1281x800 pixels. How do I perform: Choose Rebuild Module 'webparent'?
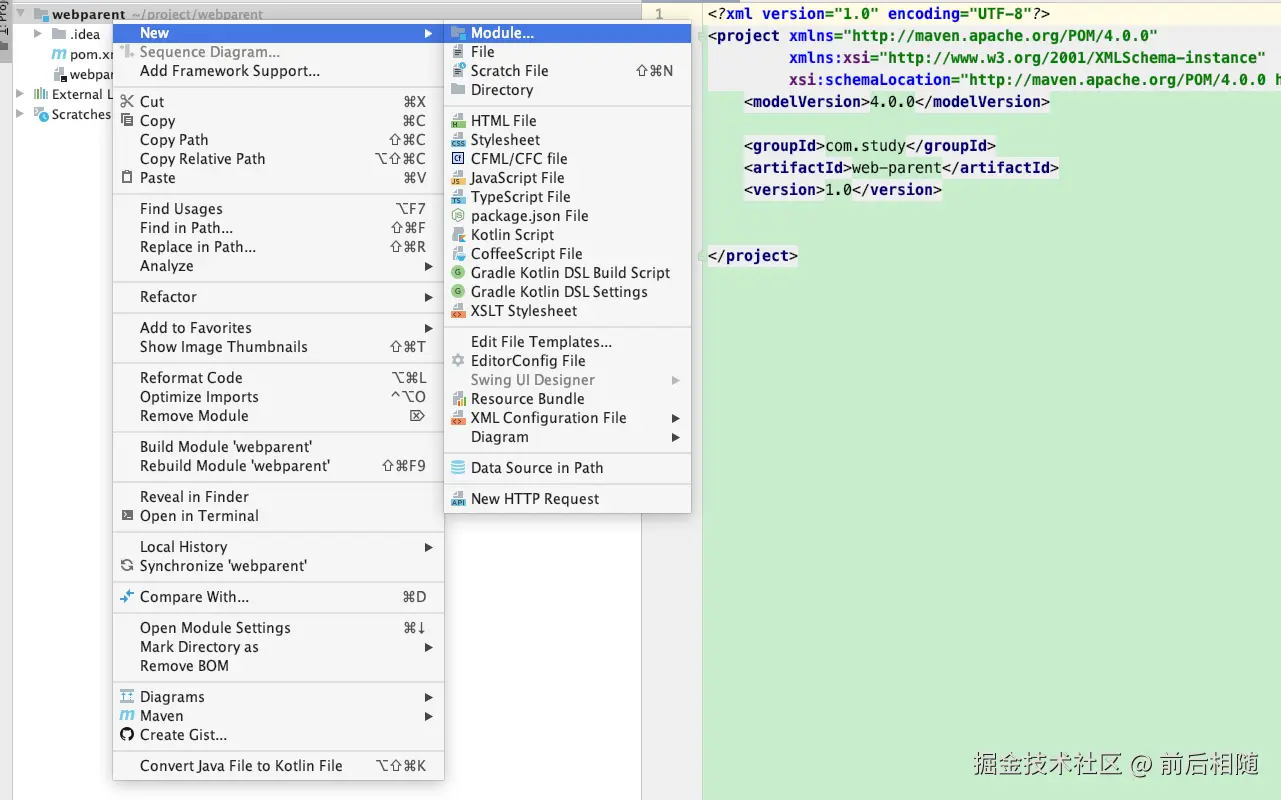(x=278, y=466)
